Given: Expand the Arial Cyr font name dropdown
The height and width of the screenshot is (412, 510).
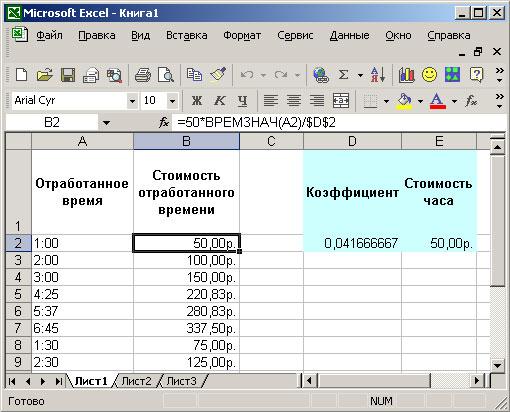Looking at the screenshot, I should tap(132, 101).
